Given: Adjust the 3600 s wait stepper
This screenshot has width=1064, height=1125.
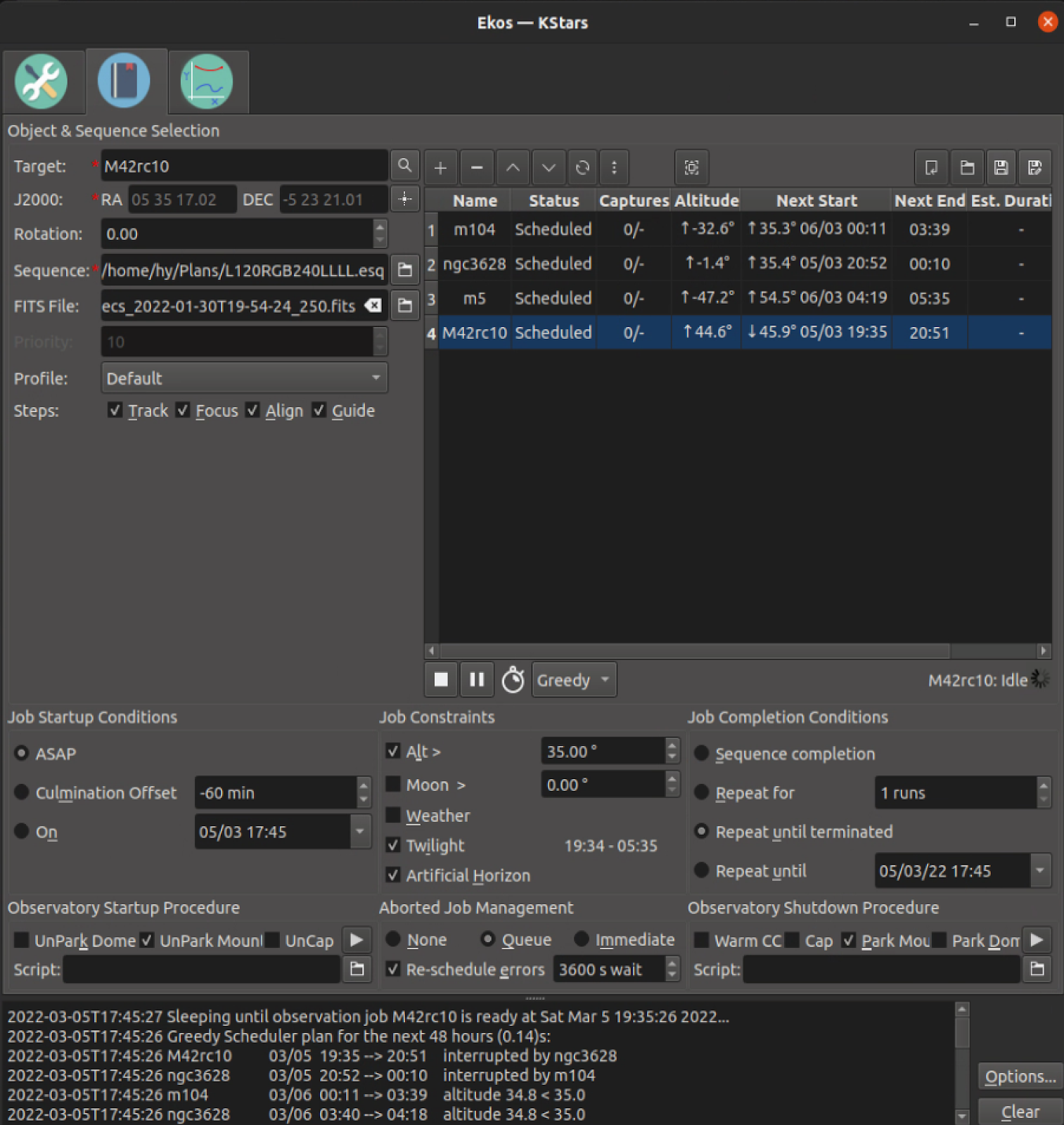Looking at the screenshot, I should pyautogui.click(x=672, y=969).
